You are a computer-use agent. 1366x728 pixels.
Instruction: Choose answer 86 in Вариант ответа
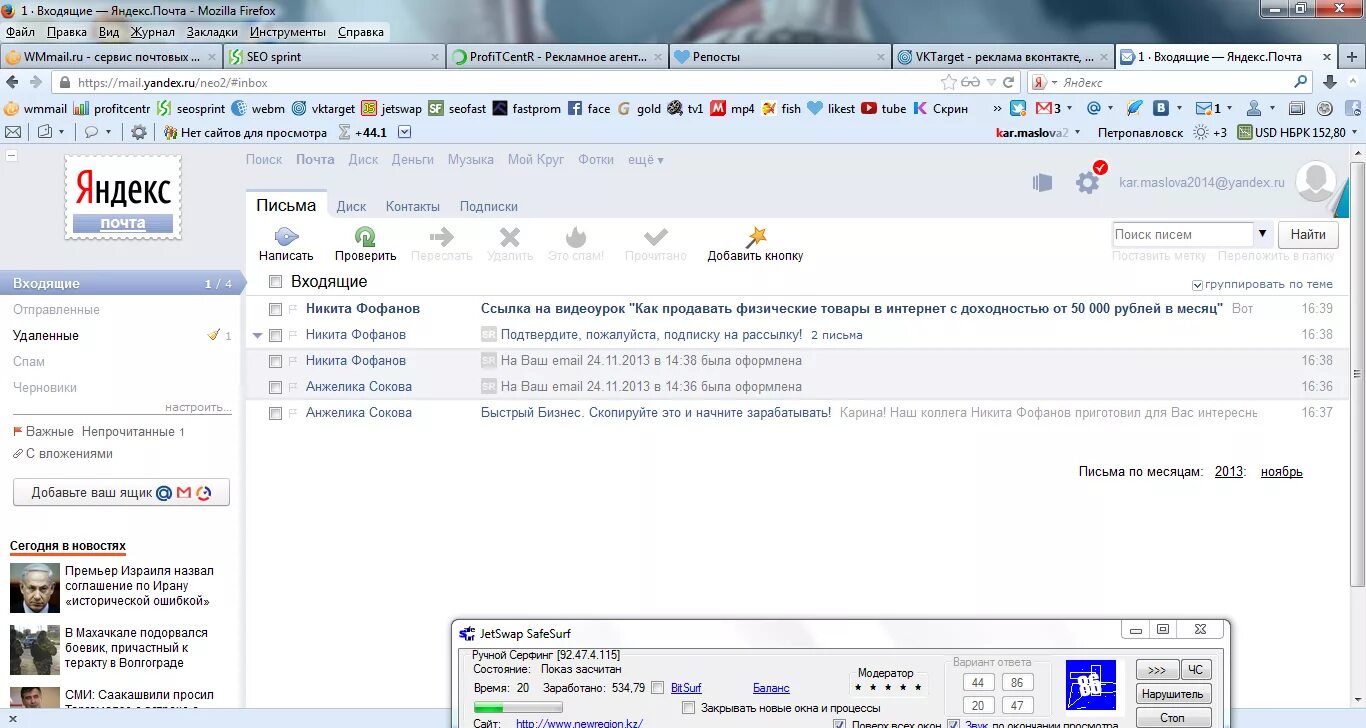tap(1017, 683)
